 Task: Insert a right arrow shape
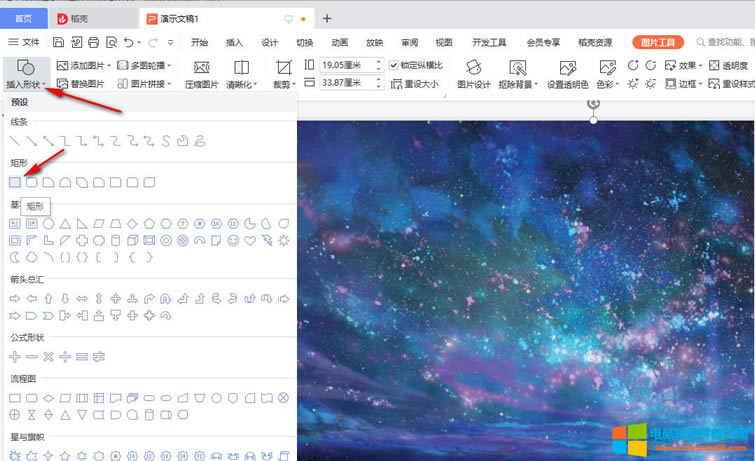click(x=15, y=298)
